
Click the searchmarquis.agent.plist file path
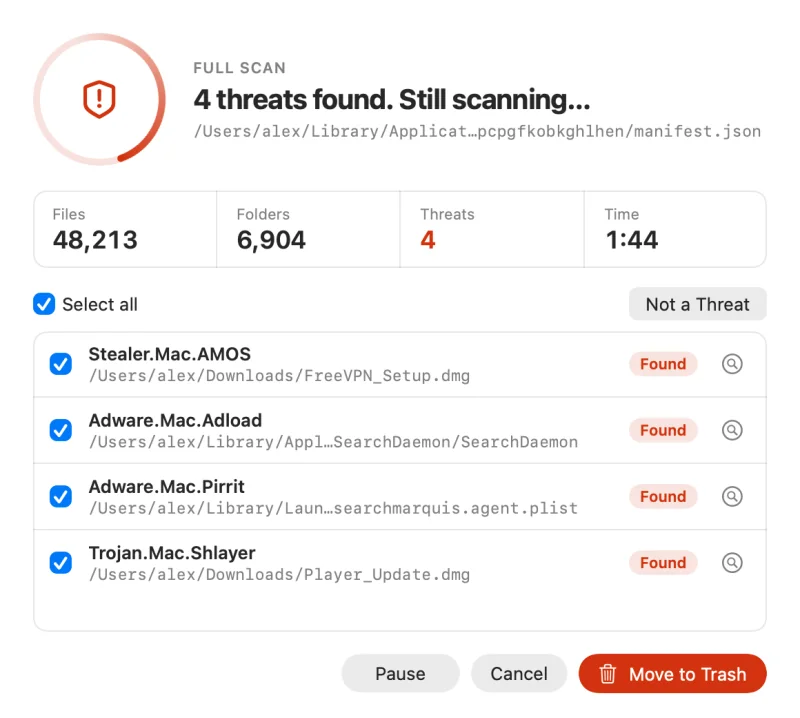coord(334,509)
